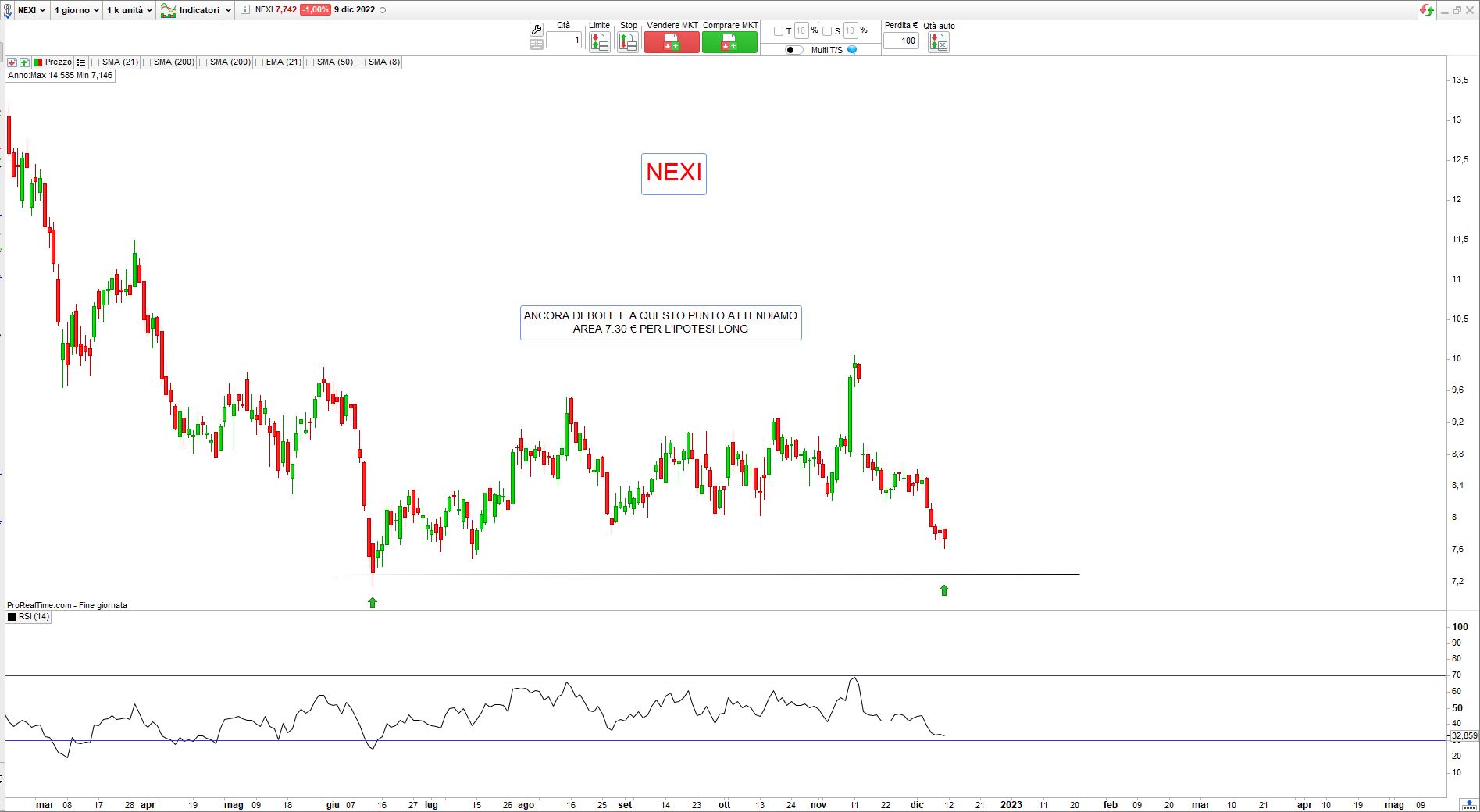1480x812 pixels.
Task: Click the 10 price axis label
Action: click(1457, 358)
